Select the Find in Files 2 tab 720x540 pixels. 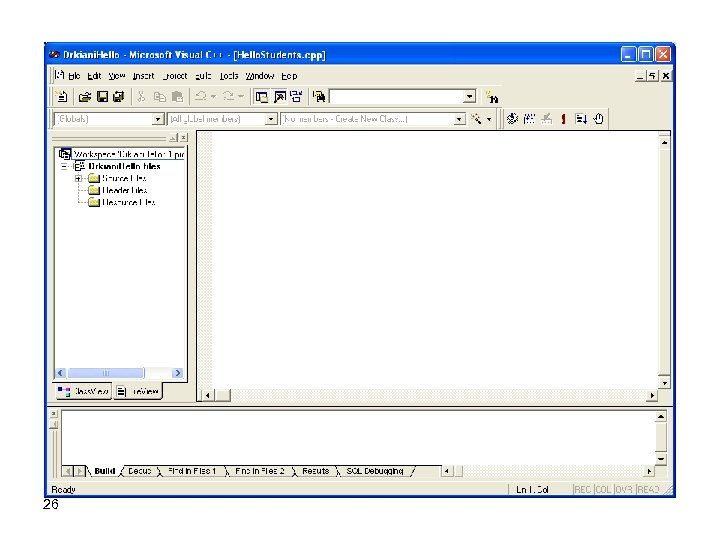pos(259,471)
